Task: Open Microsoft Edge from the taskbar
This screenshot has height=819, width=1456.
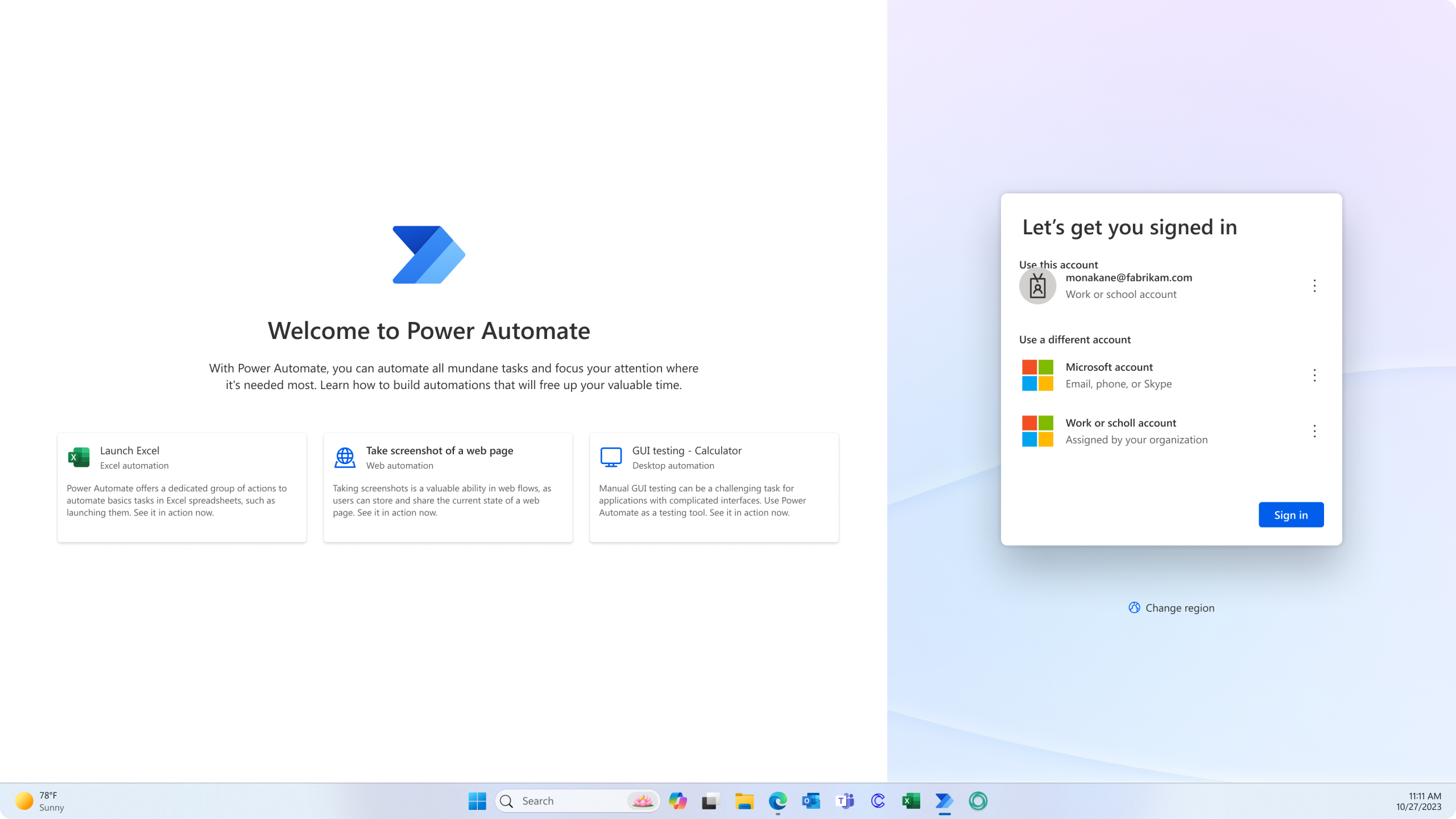Action: tap(777, 801)
